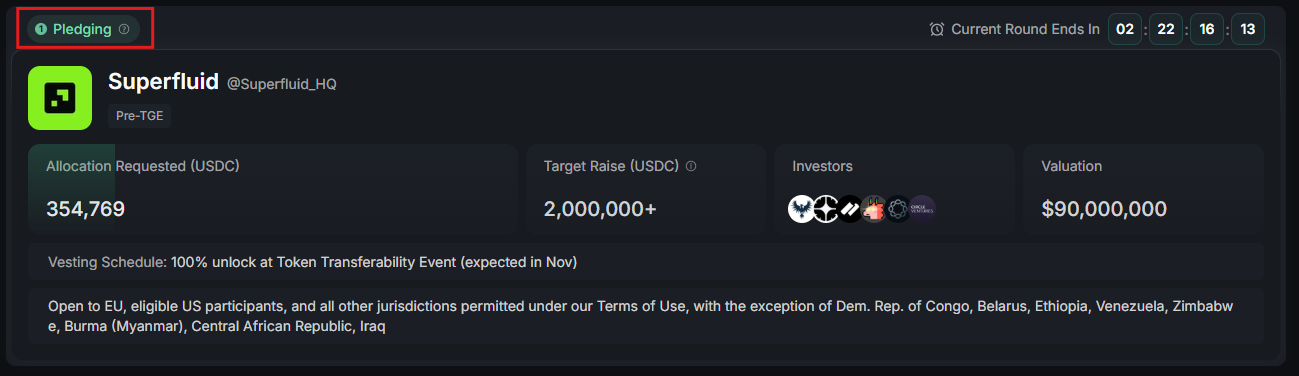
Task: Click the countdown hours box showing 22
Action: tap(1166, 29)
